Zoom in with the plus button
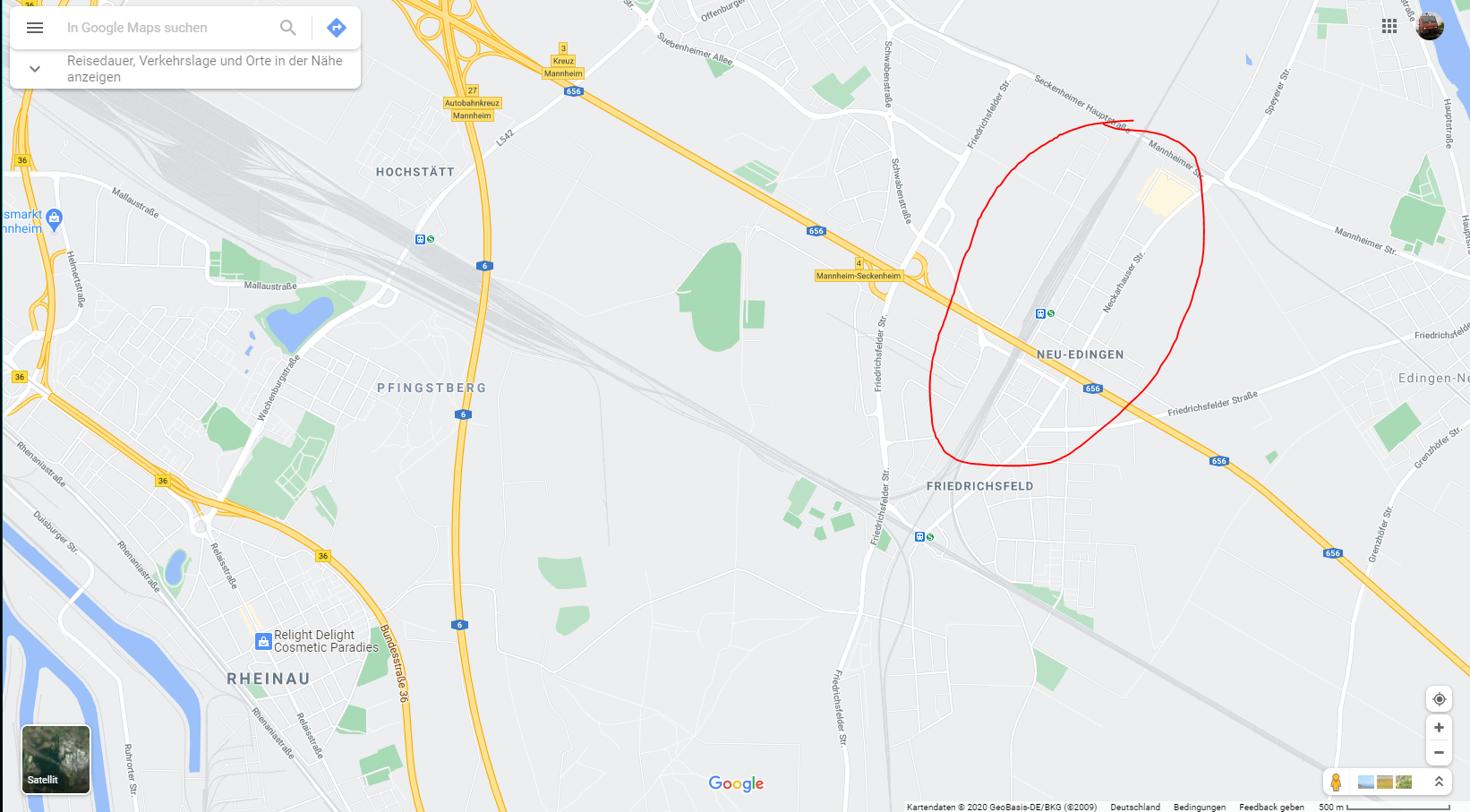 [x=1440, y=728]
